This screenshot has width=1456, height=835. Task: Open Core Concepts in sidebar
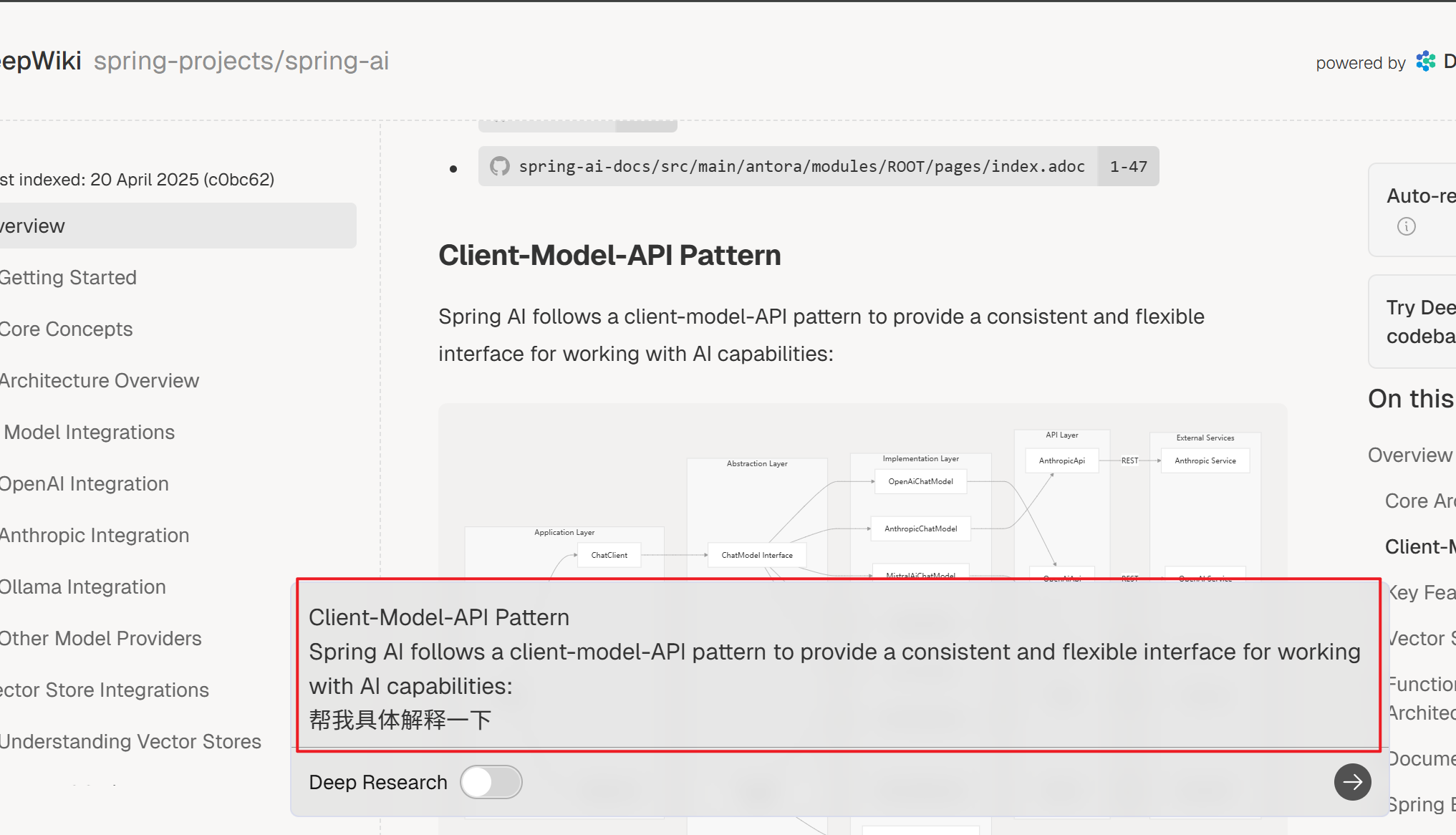click(x=66, y=329)
